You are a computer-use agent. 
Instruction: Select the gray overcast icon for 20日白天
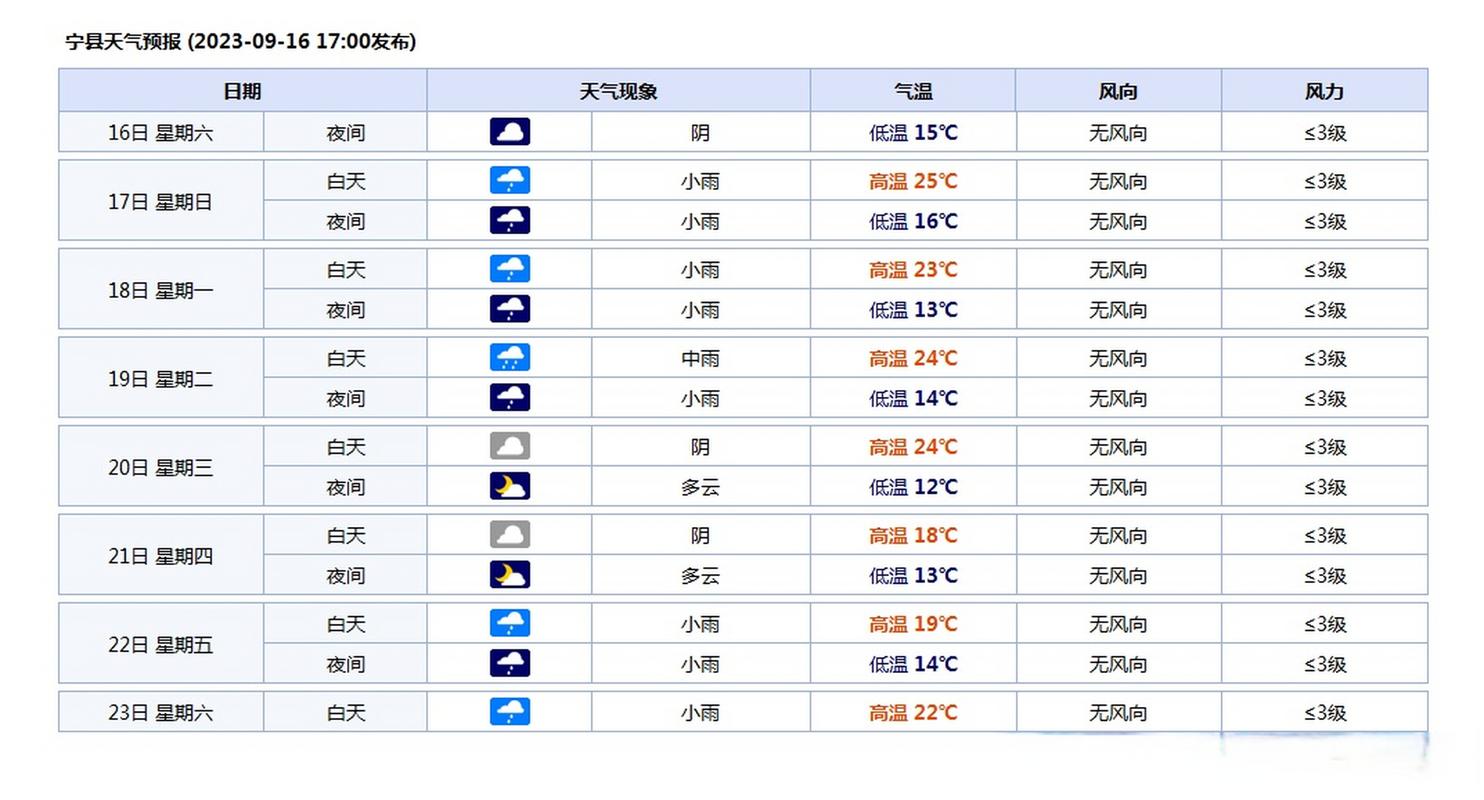[x=509, y=446]
